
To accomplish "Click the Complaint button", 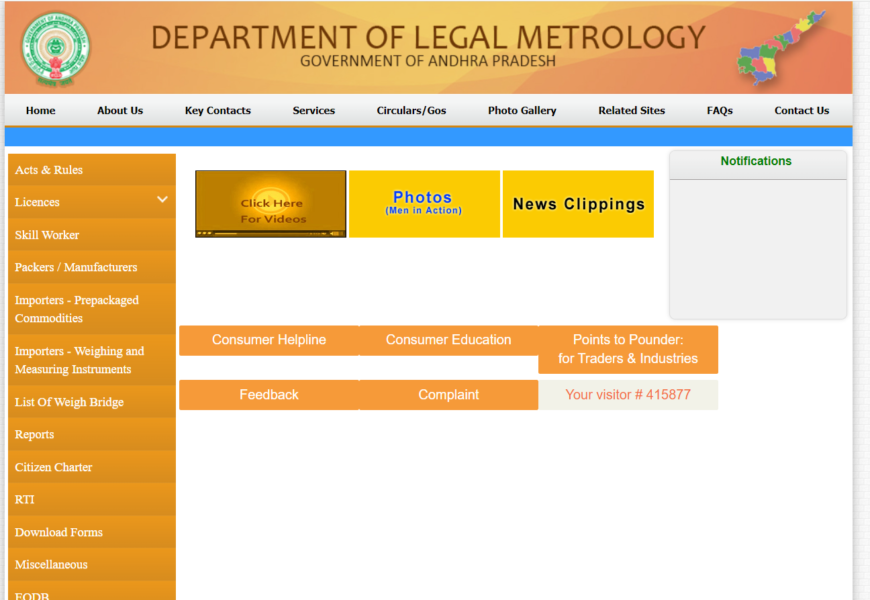I will (448, 395).
